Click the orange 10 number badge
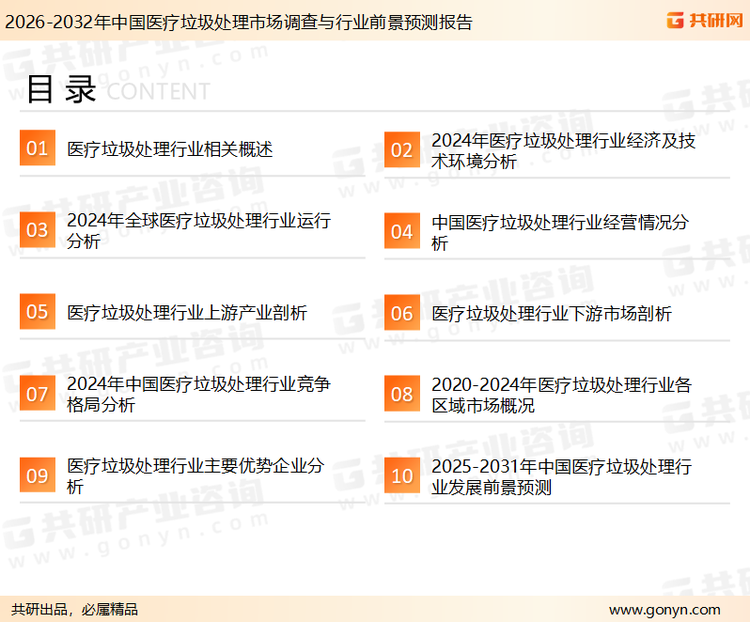 [x=402, y=476]
